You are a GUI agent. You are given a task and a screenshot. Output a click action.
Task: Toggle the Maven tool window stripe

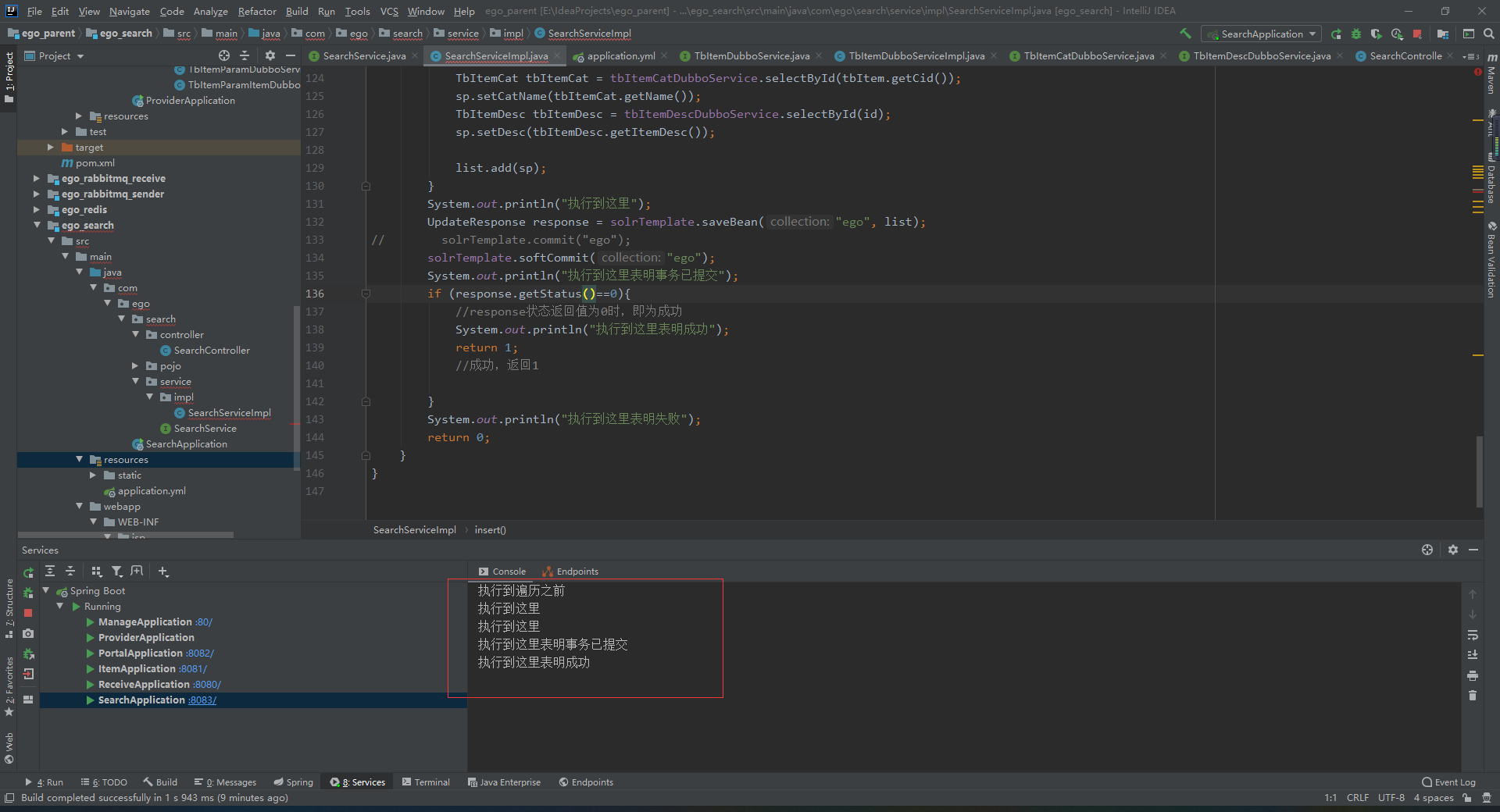[x=1491, y=76]
